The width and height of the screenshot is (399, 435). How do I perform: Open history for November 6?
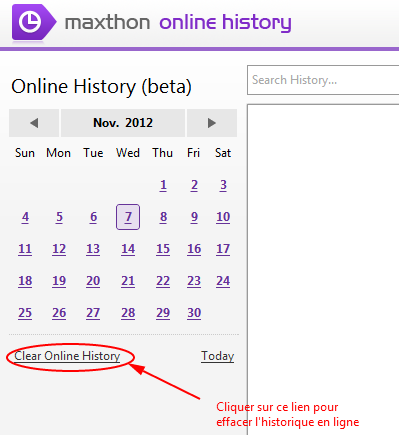pos(93,217)
